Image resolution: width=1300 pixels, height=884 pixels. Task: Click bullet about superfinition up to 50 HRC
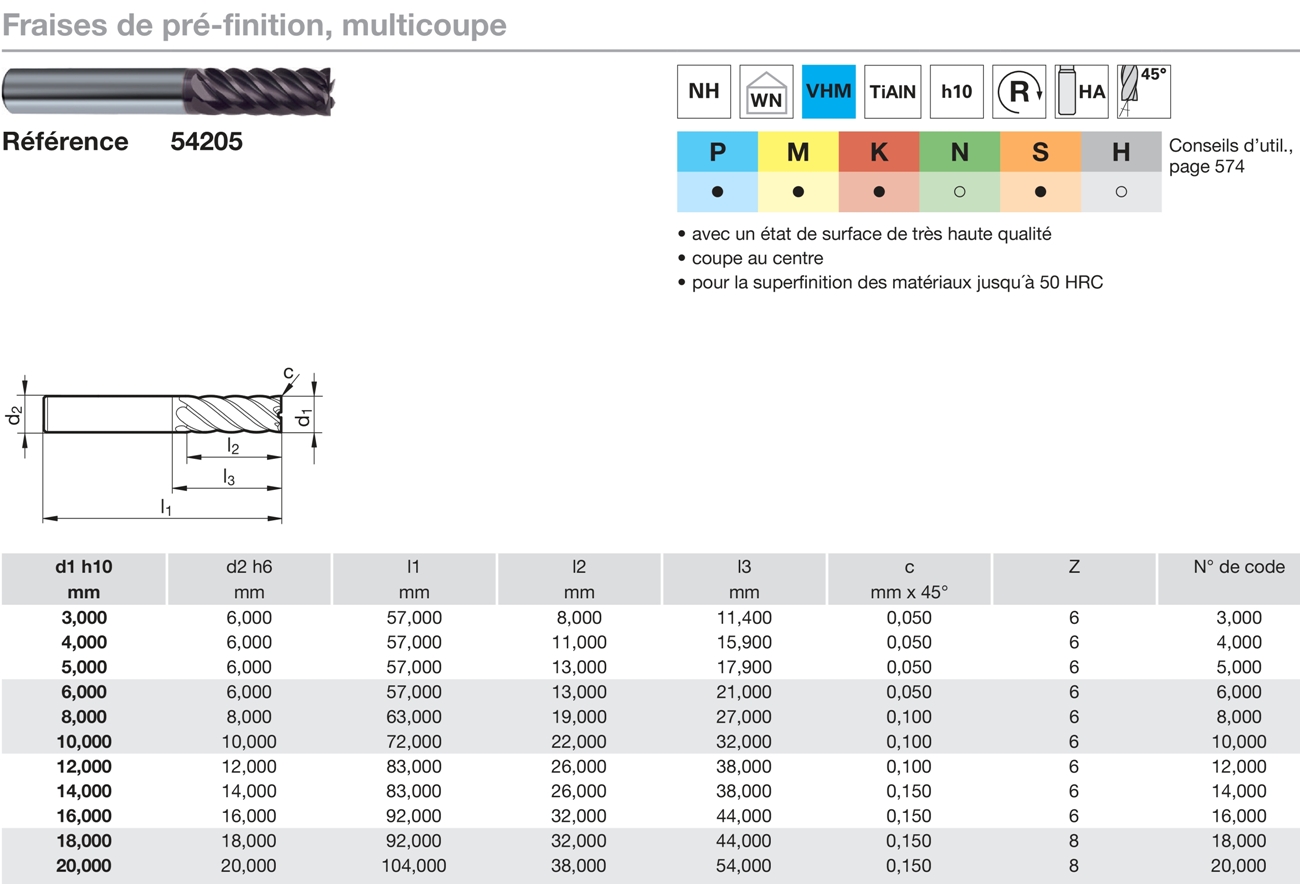pos(890,282)
